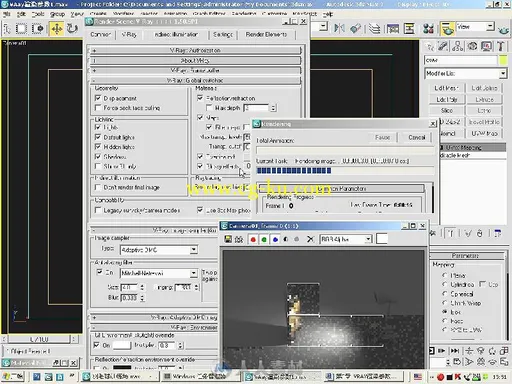The image size is (512, 384).
Task: Save the image in frame buffer window
Action: point(228,239)
